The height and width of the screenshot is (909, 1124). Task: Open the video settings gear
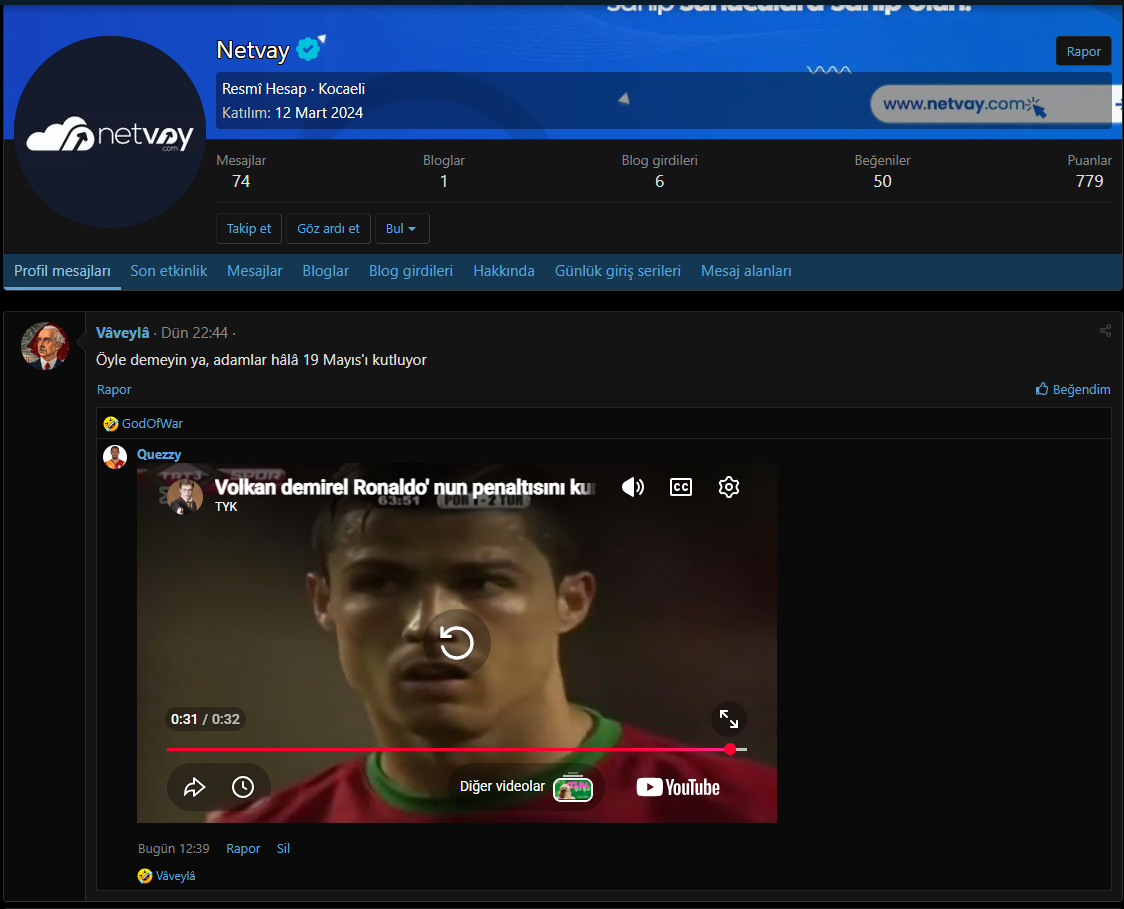point(728,487)
